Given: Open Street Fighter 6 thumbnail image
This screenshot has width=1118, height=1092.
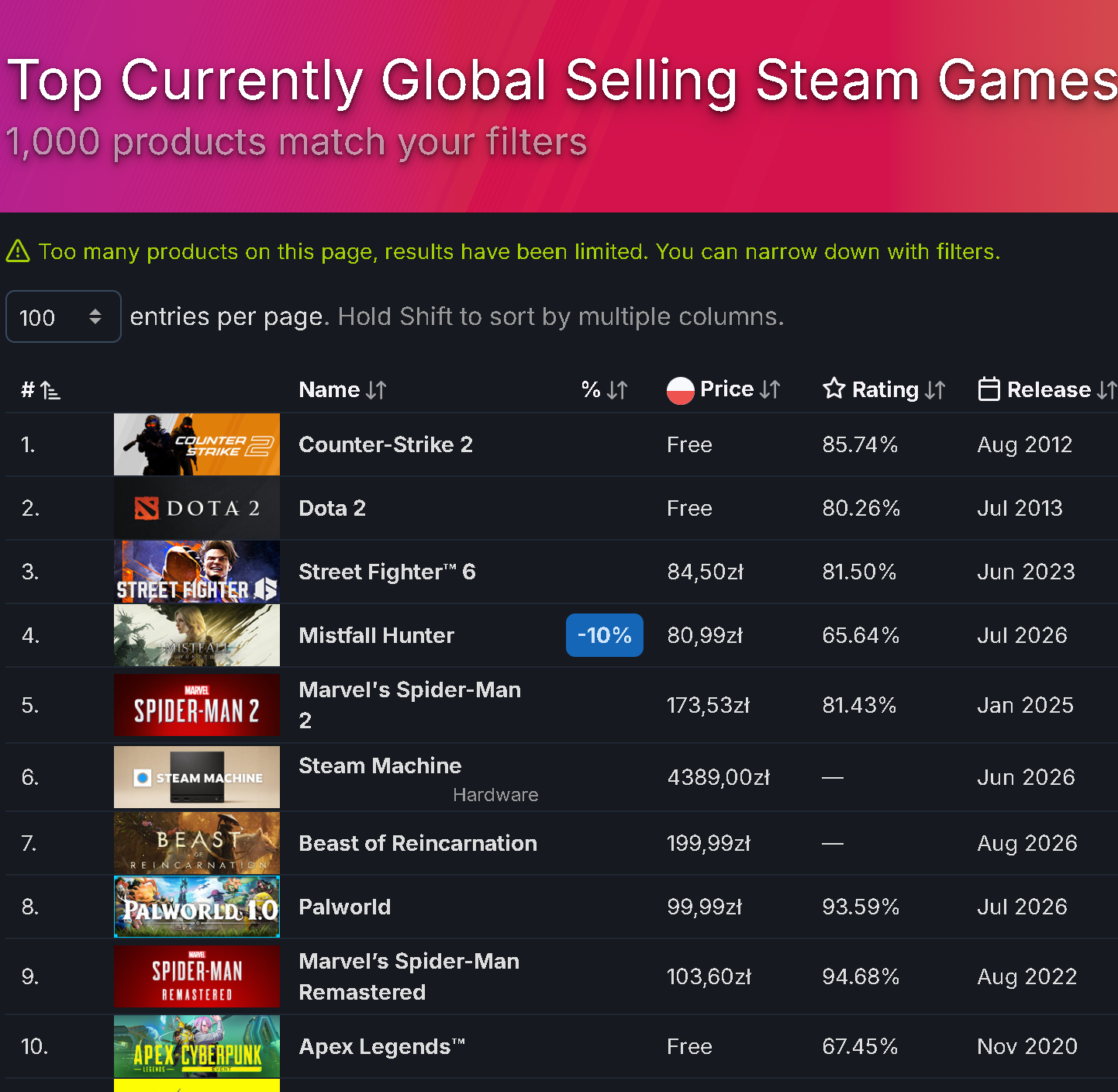Looking at the screenshot, I should point(197,572).
